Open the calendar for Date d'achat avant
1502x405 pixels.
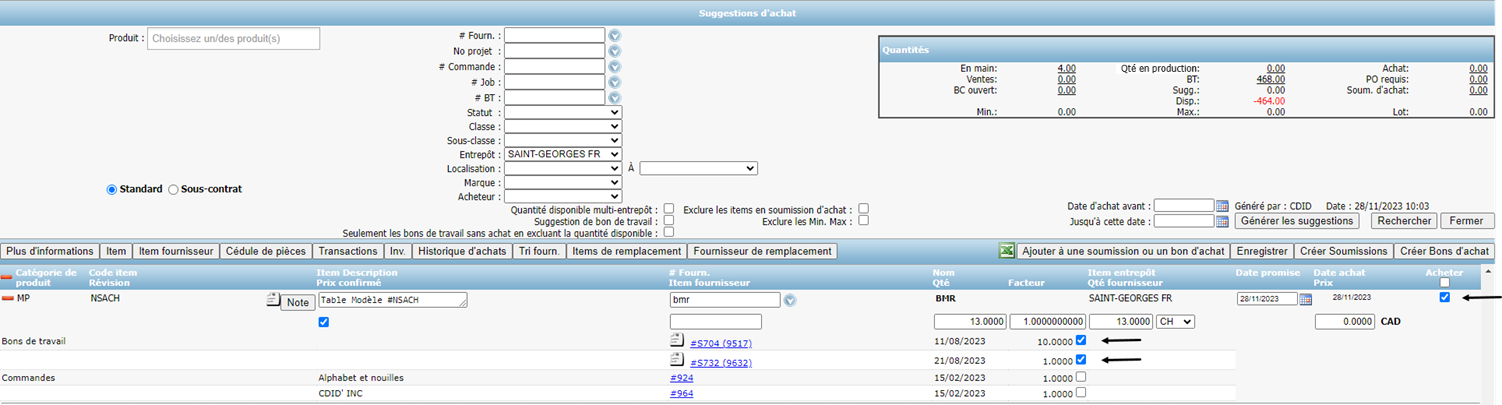1221,205
